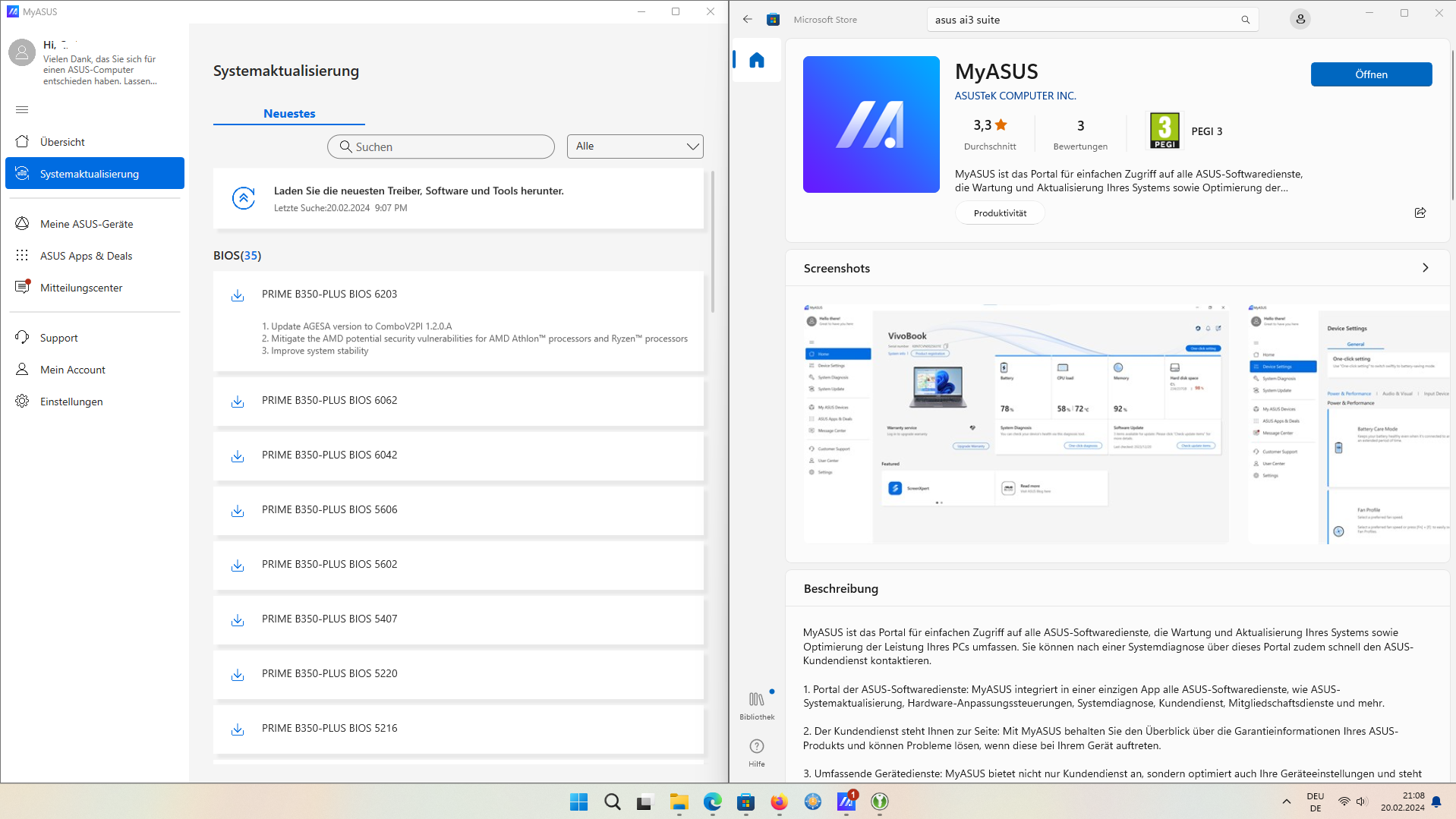1456x819 pixels.
Task: Click the hamburger menu icon in MyASUS sidebar
Action: pyautogui.click(x=22, y=110)
